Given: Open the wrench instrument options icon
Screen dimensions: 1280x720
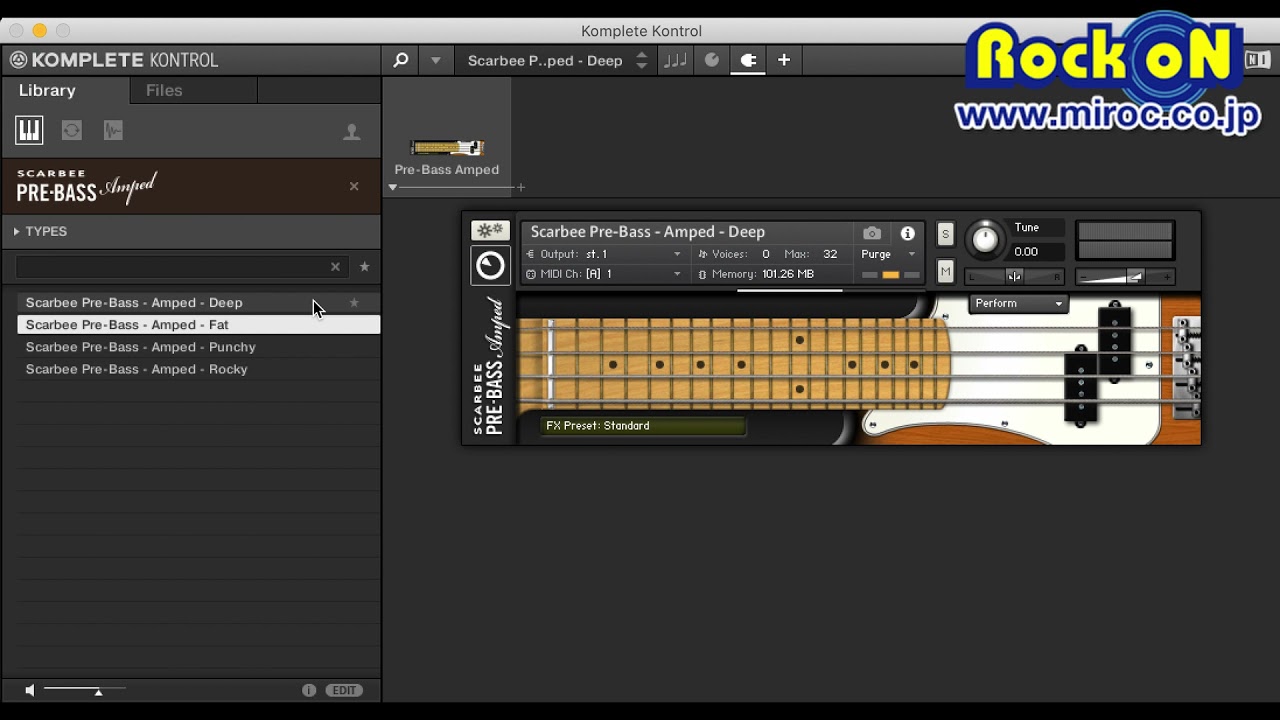Looking at the screenshot, I should (490, 231).
